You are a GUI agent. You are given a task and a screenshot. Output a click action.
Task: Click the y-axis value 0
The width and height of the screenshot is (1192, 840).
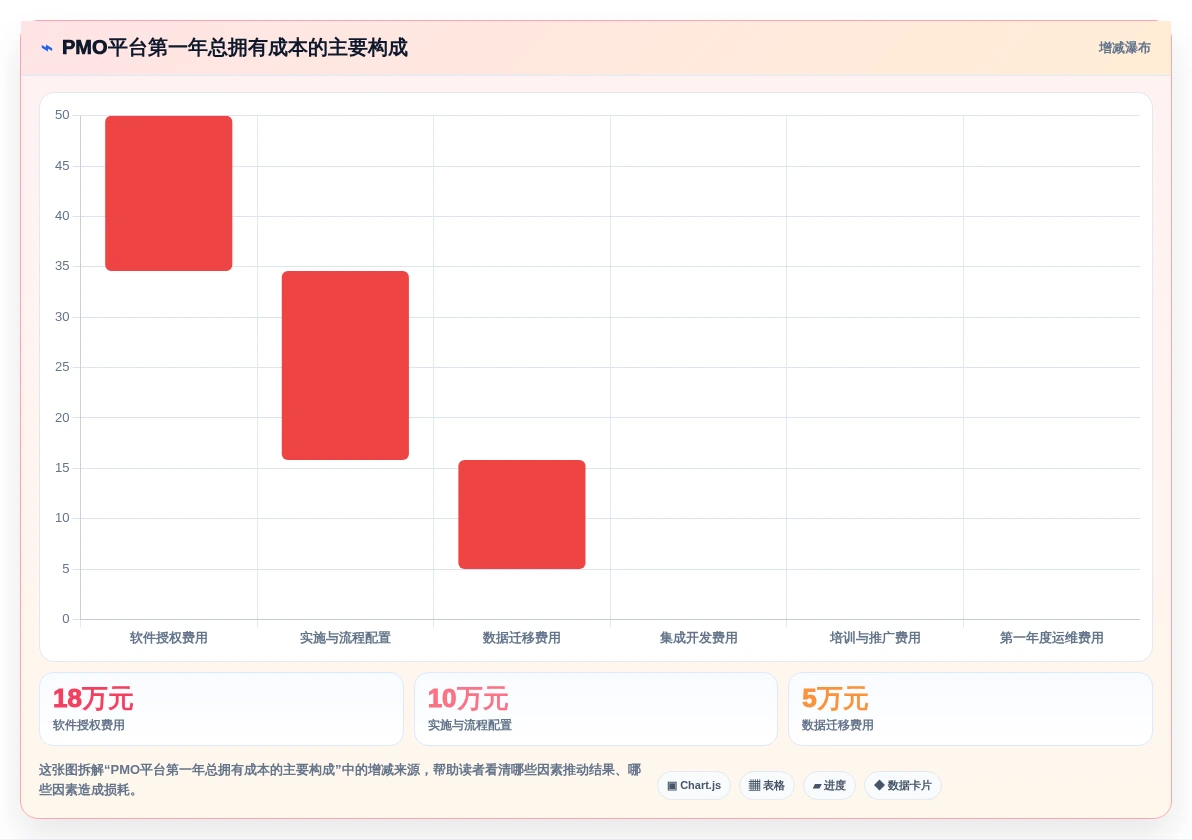pyautogui.click(x=66, y=619)
